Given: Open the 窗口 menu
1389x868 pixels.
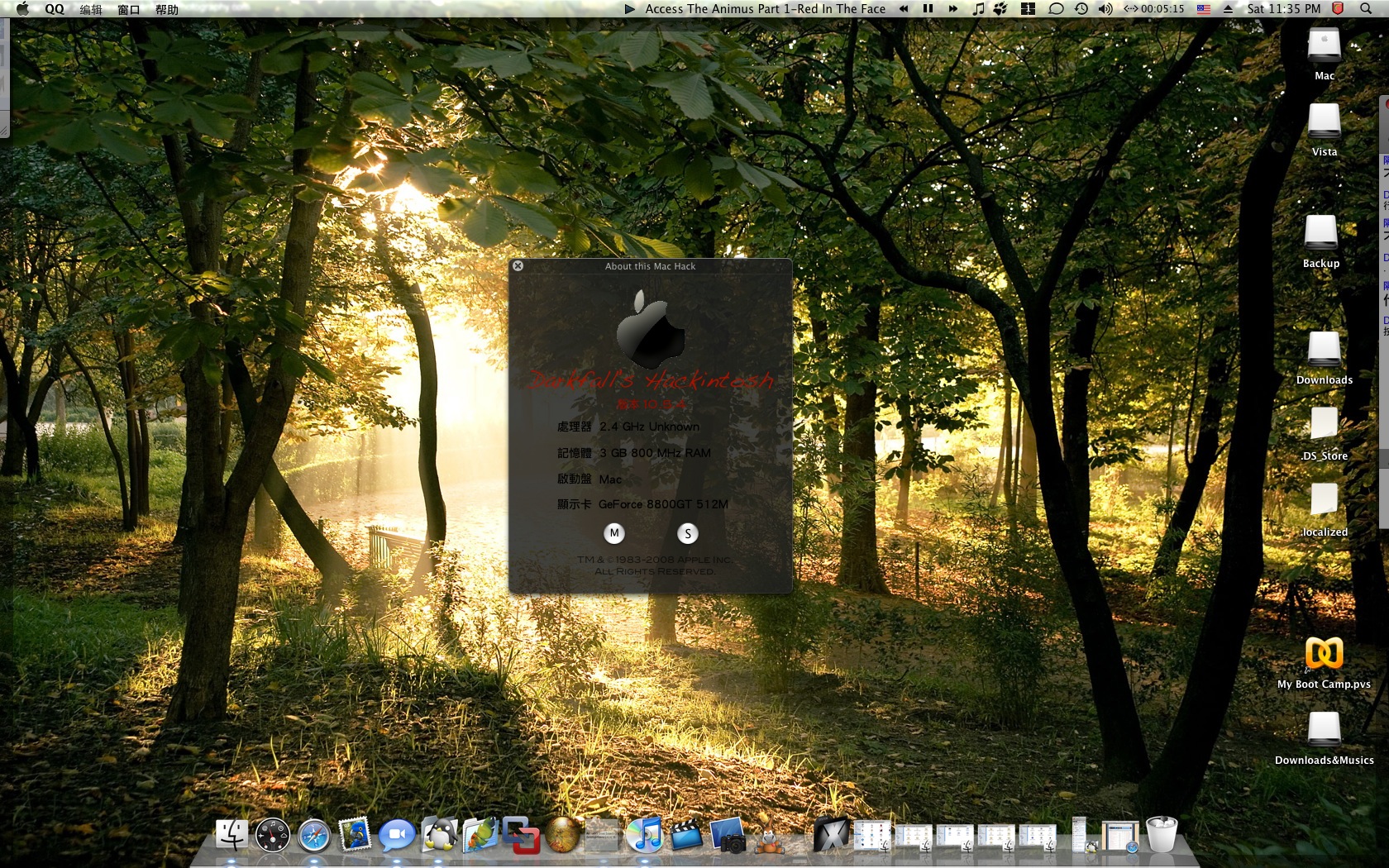Looking at the screenshot, I should click(x=129, y=9).
